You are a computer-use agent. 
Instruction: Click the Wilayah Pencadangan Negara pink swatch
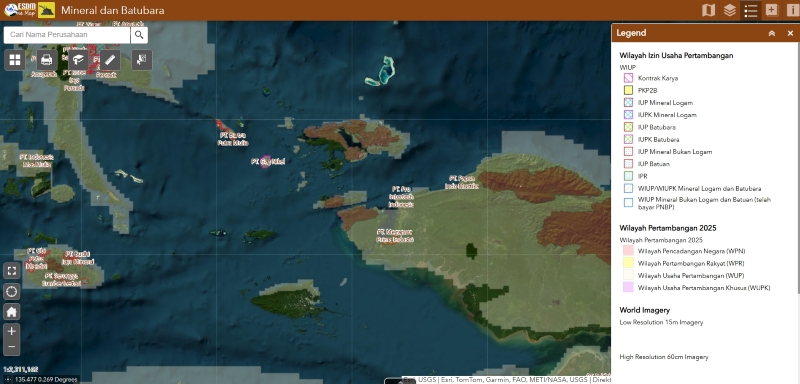click(628, 251)
